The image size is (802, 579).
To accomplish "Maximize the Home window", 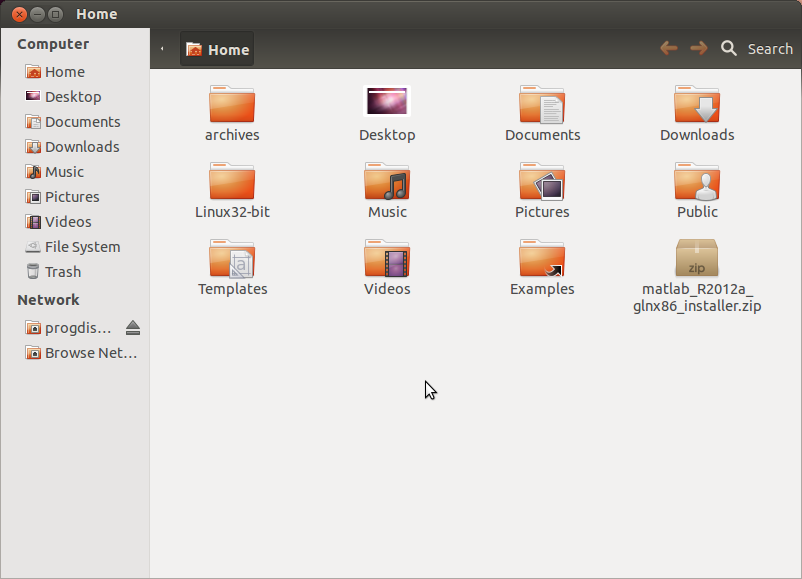I will pos(55,14).
